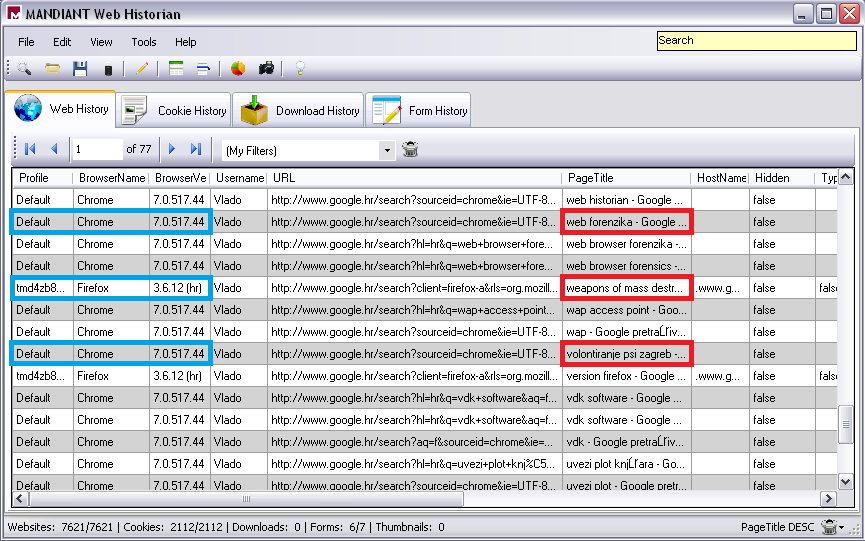The width and height of the screenshot is (865, 541).
Task: Go to the last page of results
Action: click(196, 149)
